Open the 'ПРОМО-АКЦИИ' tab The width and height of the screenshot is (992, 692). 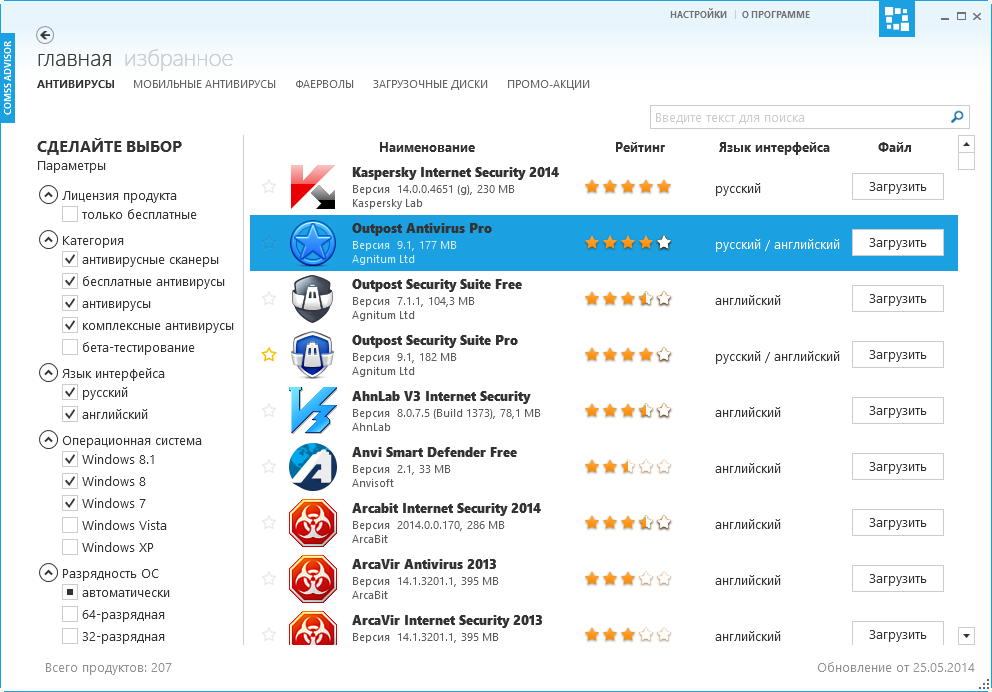[x=549, y=84]
